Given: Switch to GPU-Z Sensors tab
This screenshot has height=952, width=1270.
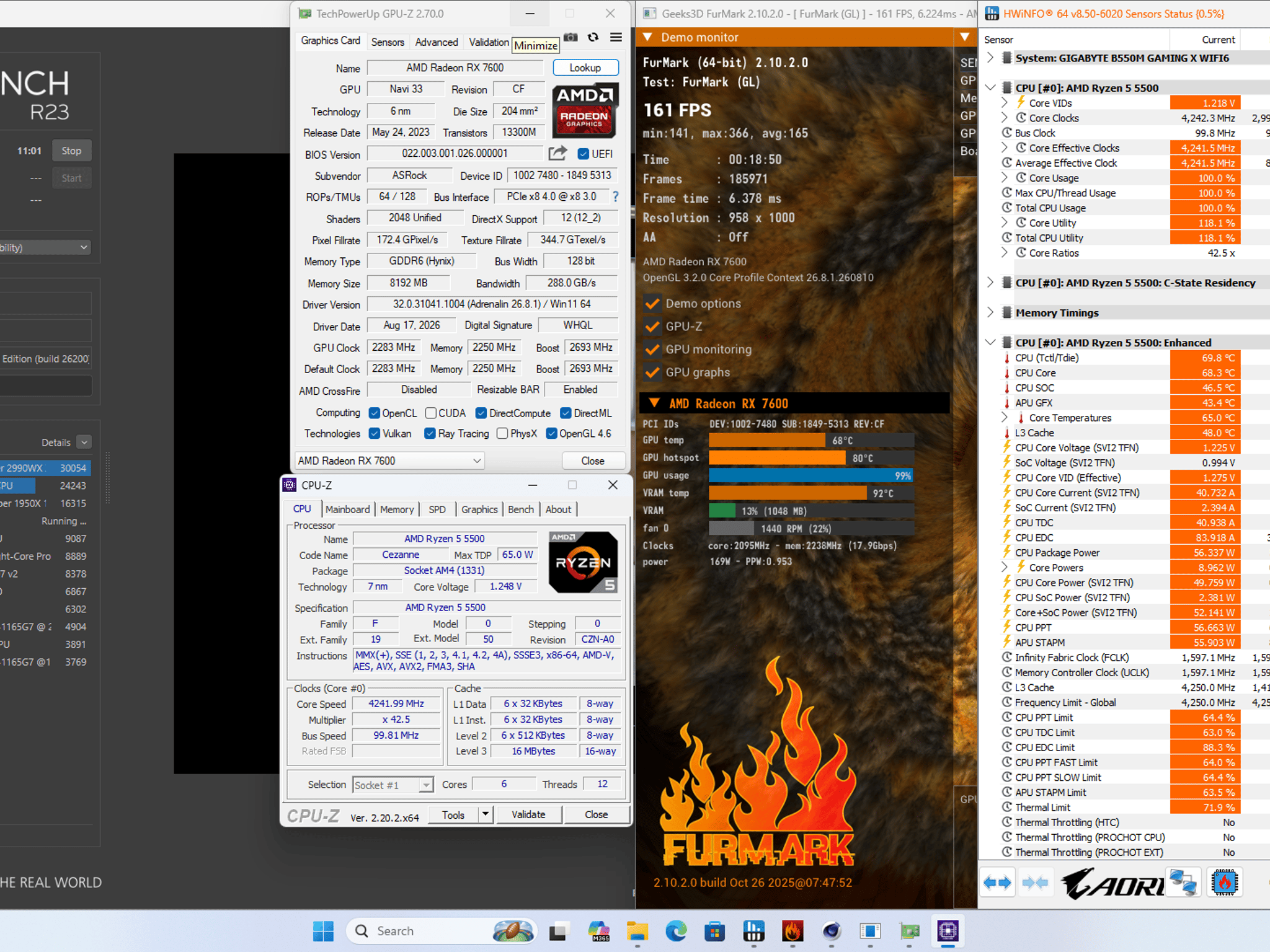Looking at the screenshot, I should tap(388, 42).
